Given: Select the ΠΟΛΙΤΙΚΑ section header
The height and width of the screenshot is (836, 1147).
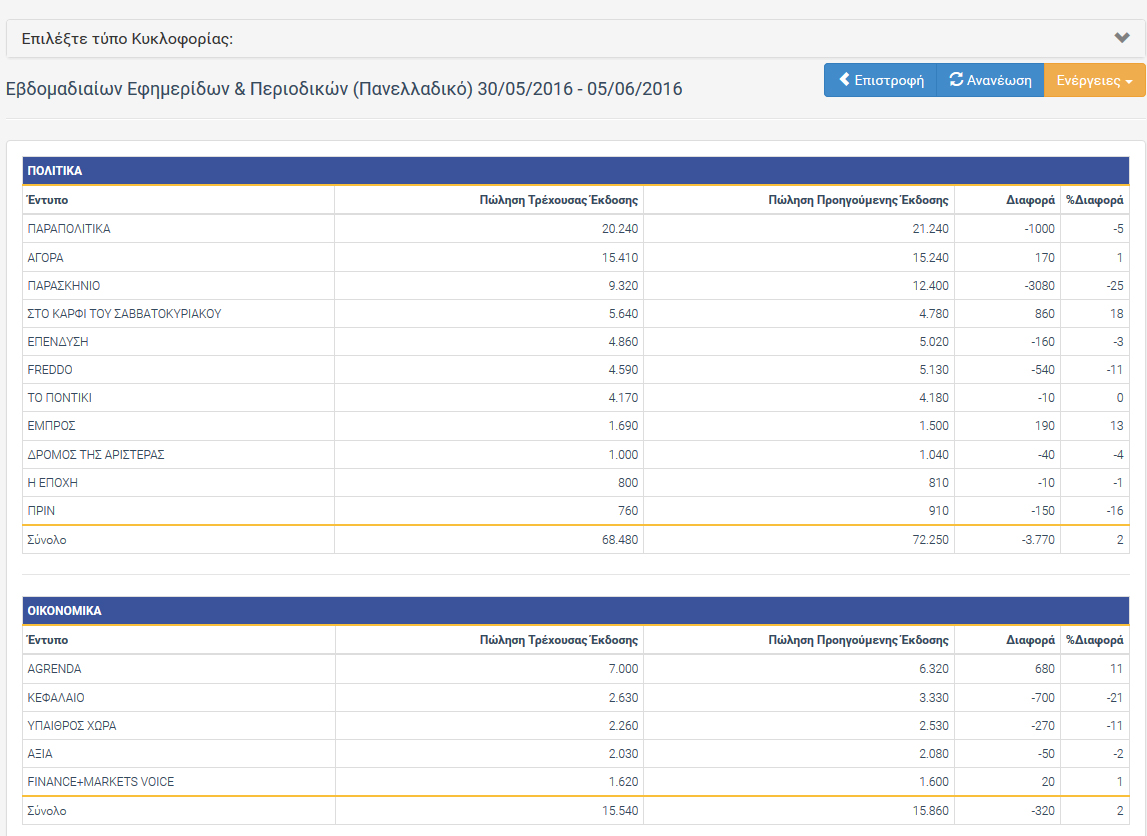Looking at the screenshot, I should tap(55, 171).
